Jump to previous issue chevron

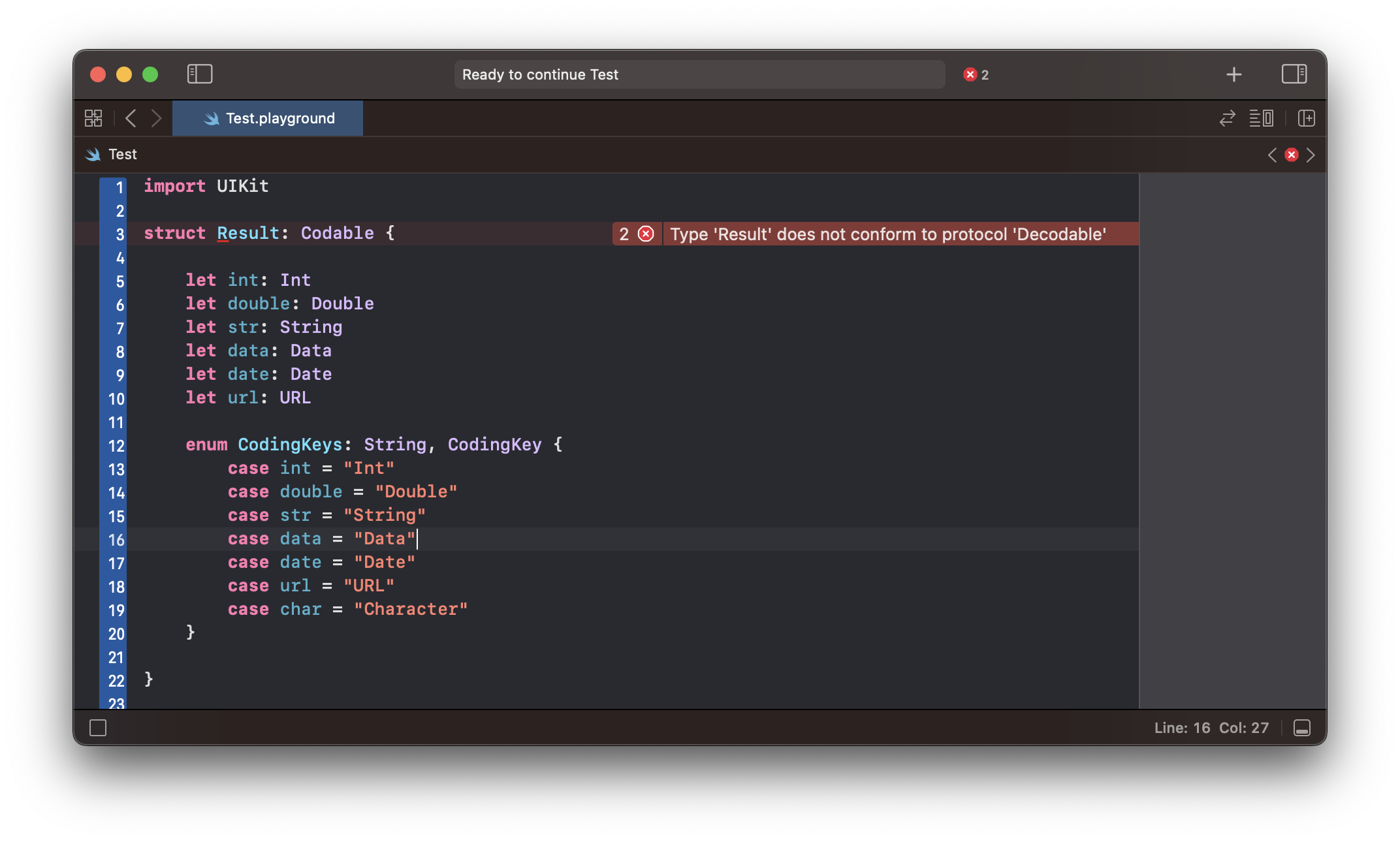(x=1271, y=155)
